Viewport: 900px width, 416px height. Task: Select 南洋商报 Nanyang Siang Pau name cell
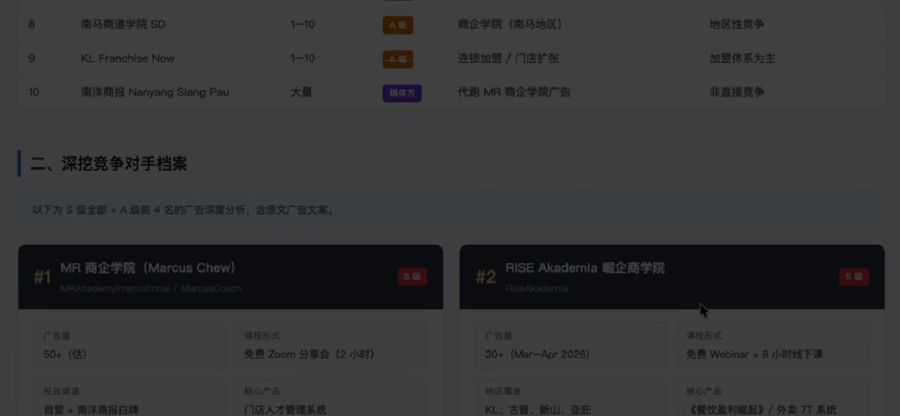click(x=154, y=92)
